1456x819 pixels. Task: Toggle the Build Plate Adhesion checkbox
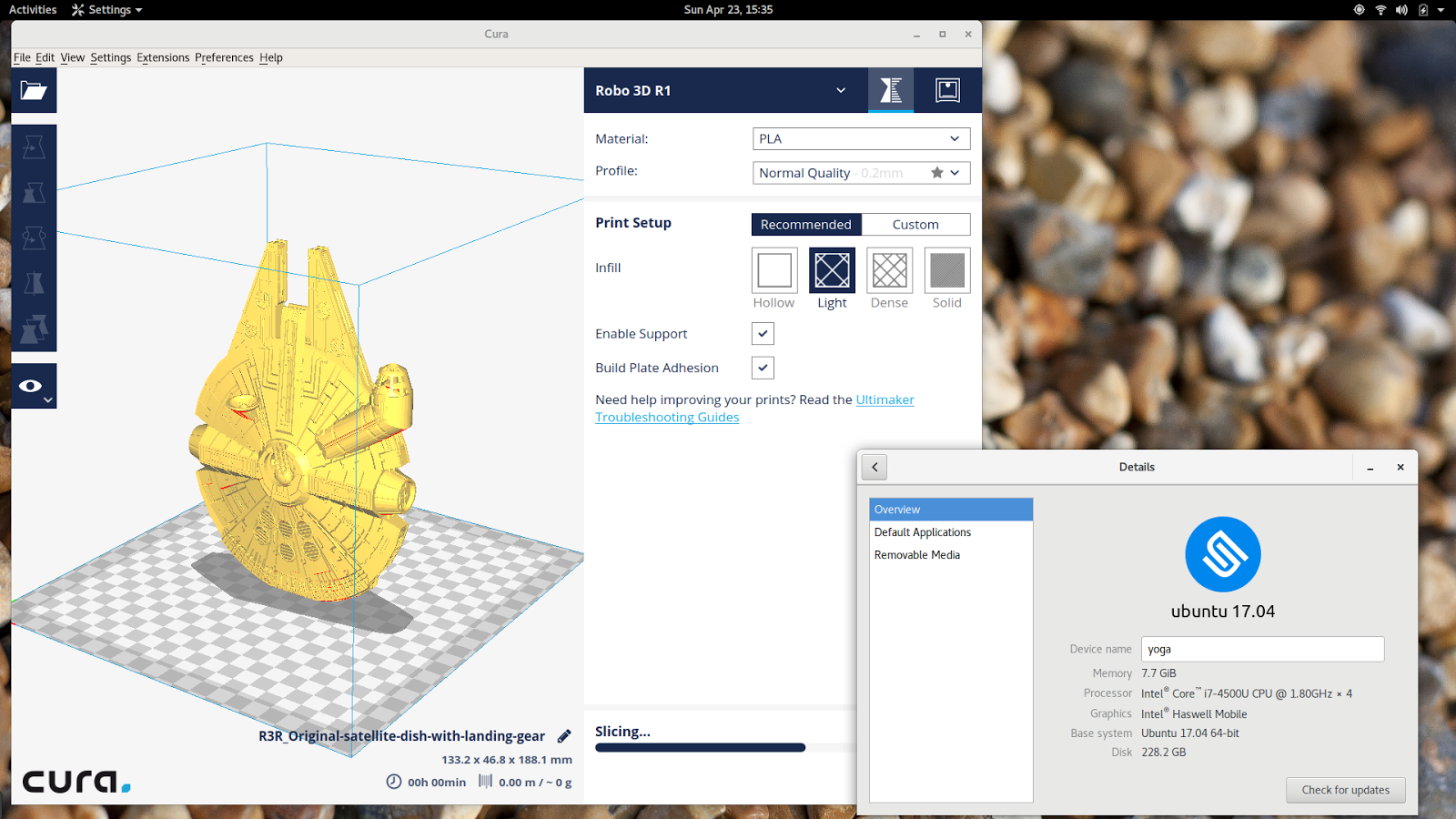click(763, 368)
